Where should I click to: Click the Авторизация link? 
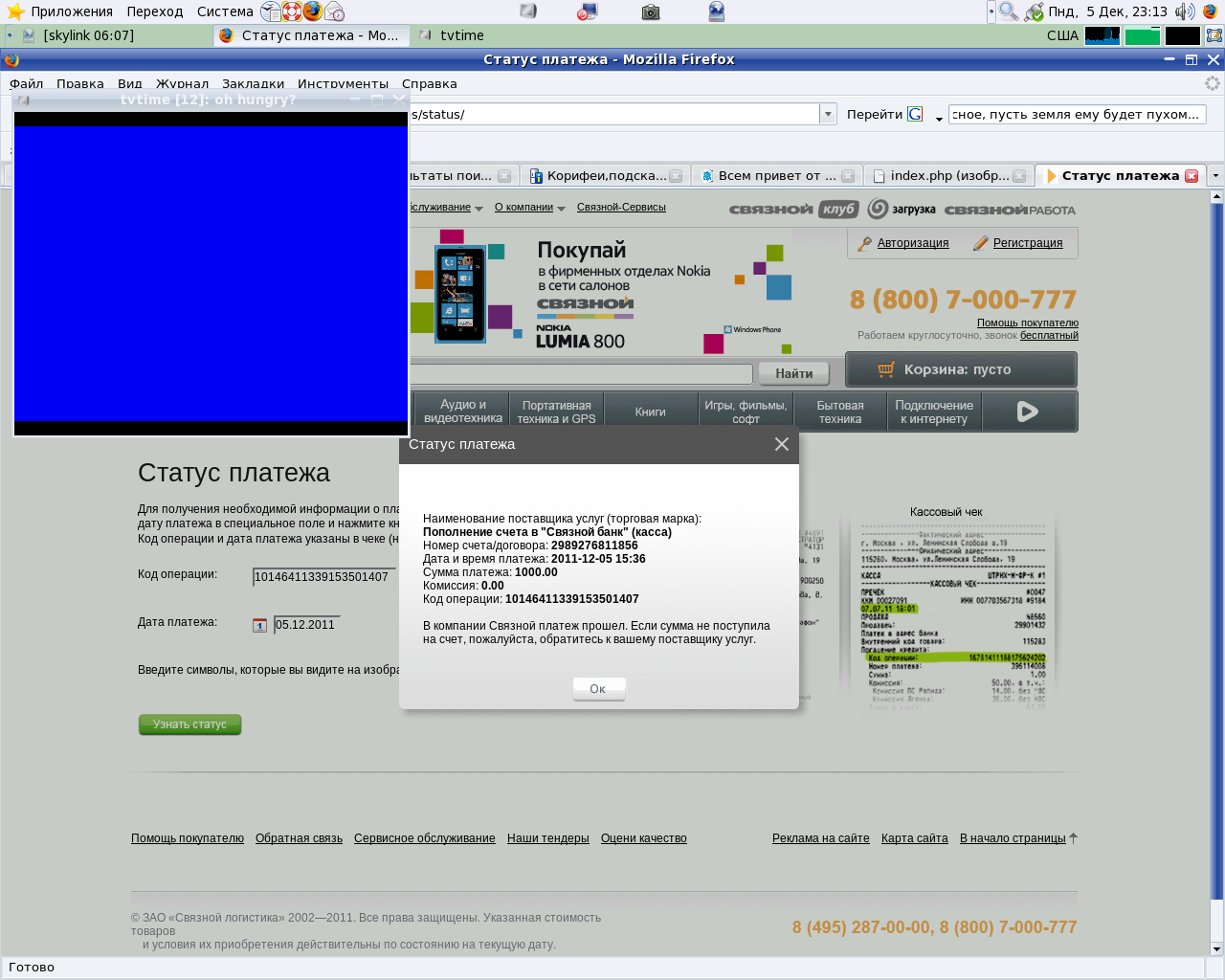click(913, 243)
